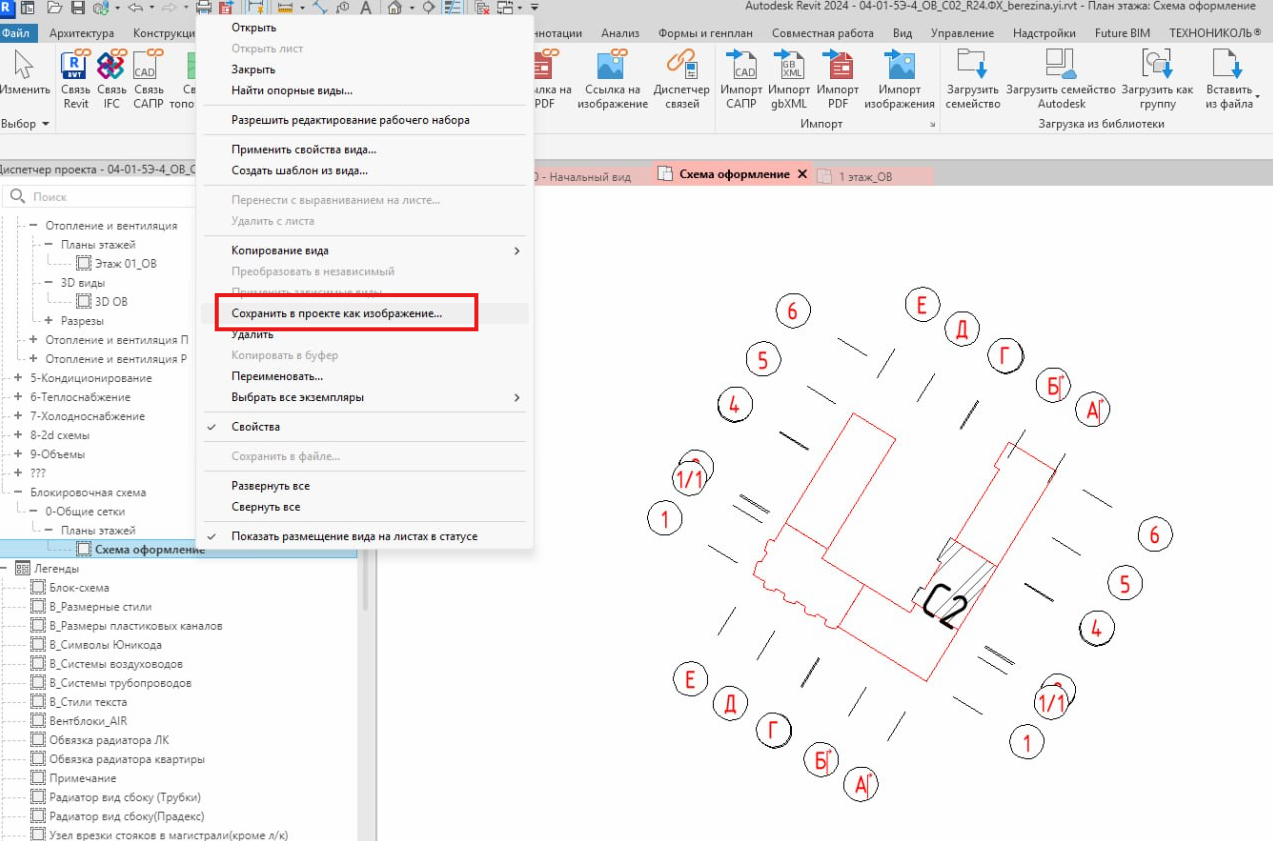Open Диспетчер связей icon

point(681,66)
